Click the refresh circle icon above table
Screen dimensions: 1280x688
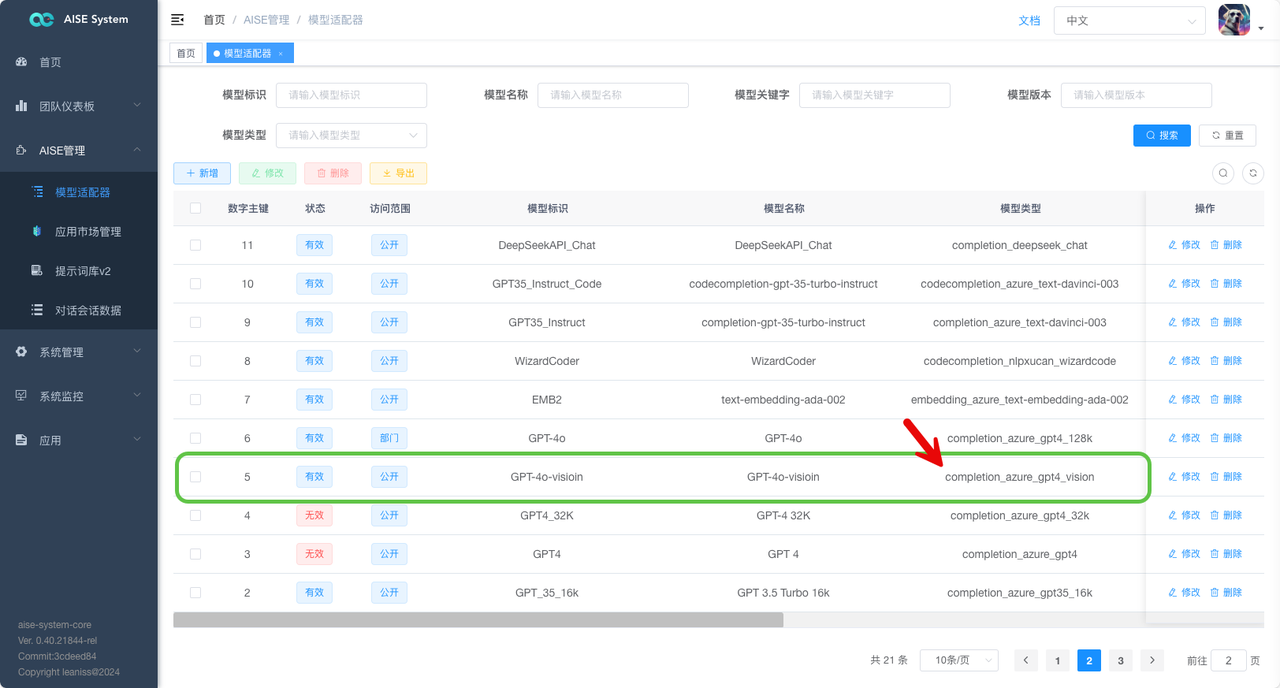pos(1253,173)
